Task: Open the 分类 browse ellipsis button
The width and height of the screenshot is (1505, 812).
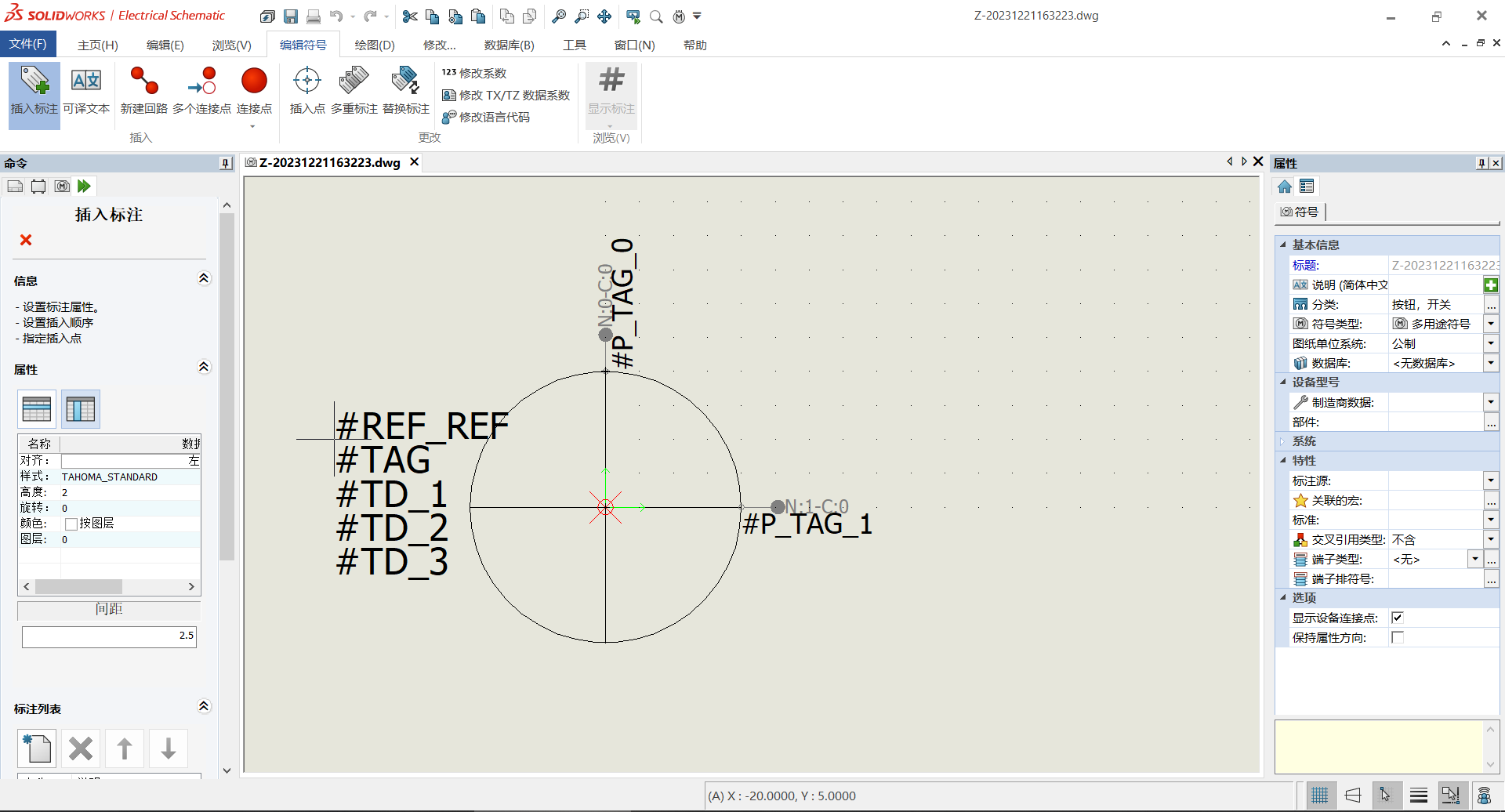Action: (x=1491, y=304)
